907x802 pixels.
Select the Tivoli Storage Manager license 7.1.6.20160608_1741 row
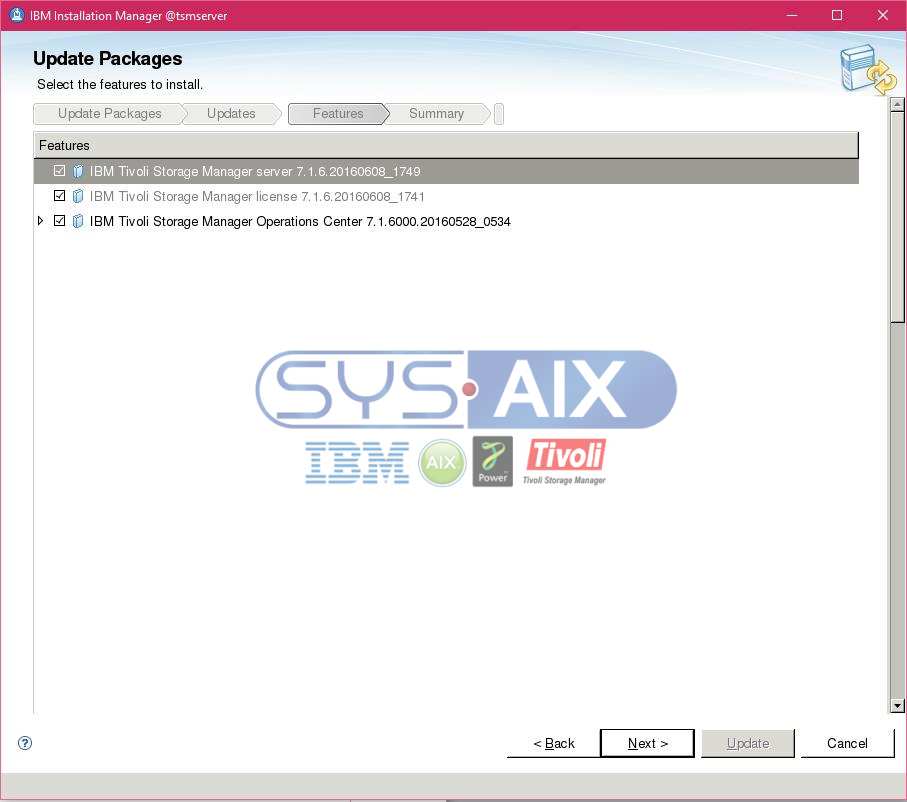[x=446, y=196]
